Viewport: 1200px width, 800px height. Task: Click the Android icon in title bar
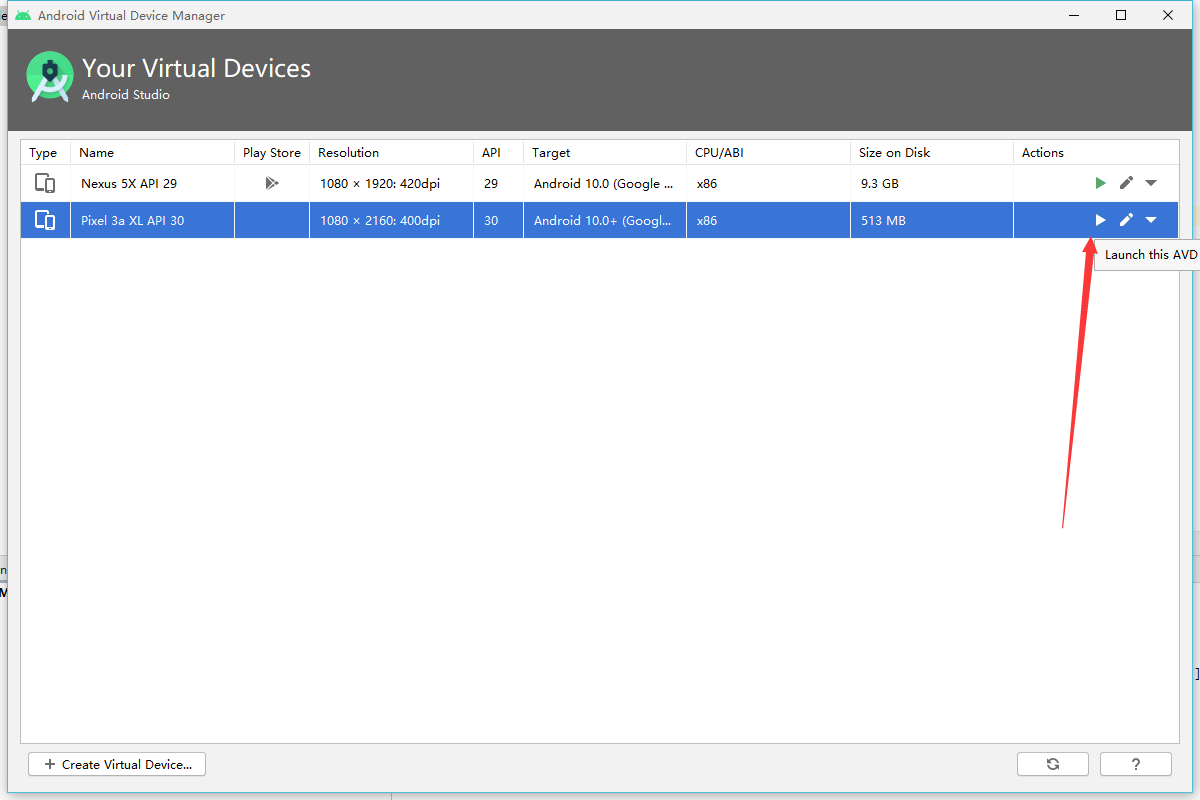(x=23, y=15)
